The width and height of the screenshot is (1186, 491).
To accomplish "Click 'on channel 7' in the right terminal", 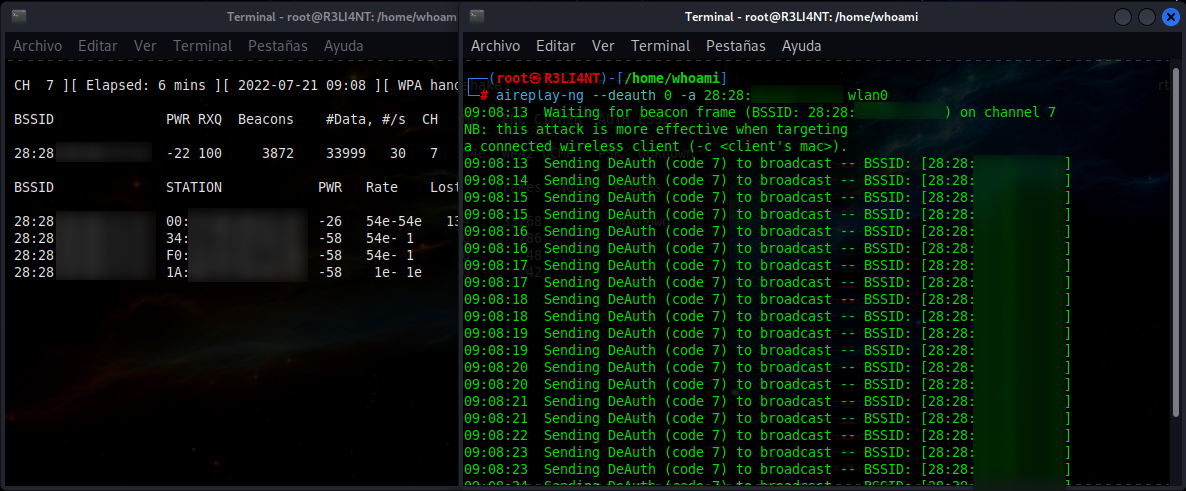I will point(1007,113).
